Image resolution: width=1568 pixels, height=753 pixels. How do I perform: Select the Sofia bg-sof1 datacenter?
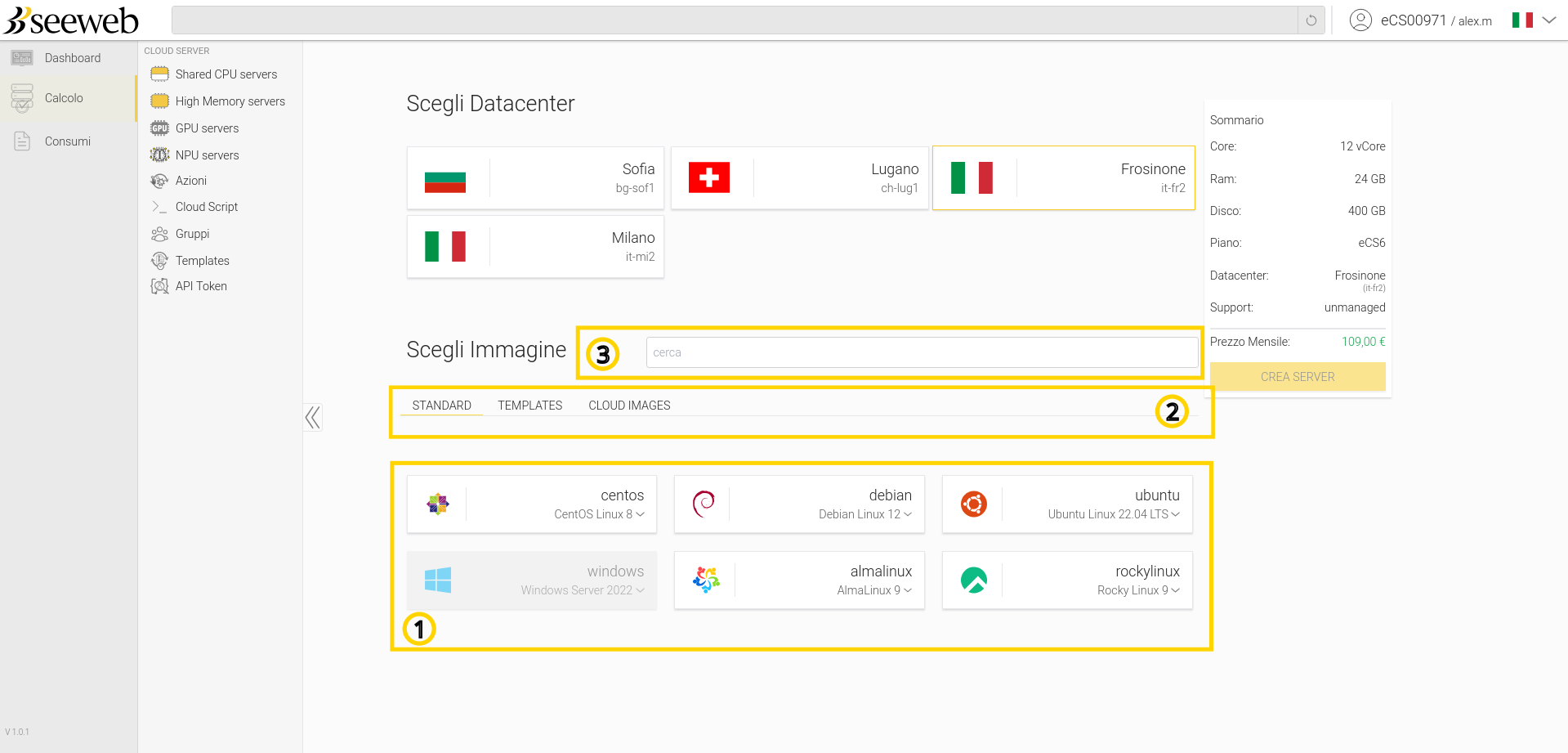[535, 178]
